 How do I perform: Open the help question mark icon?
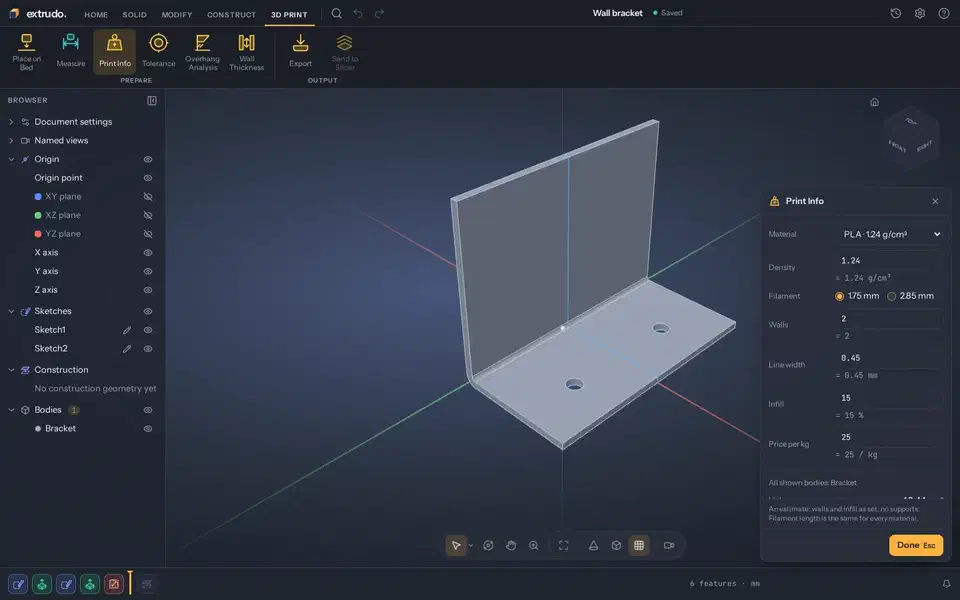944,13
